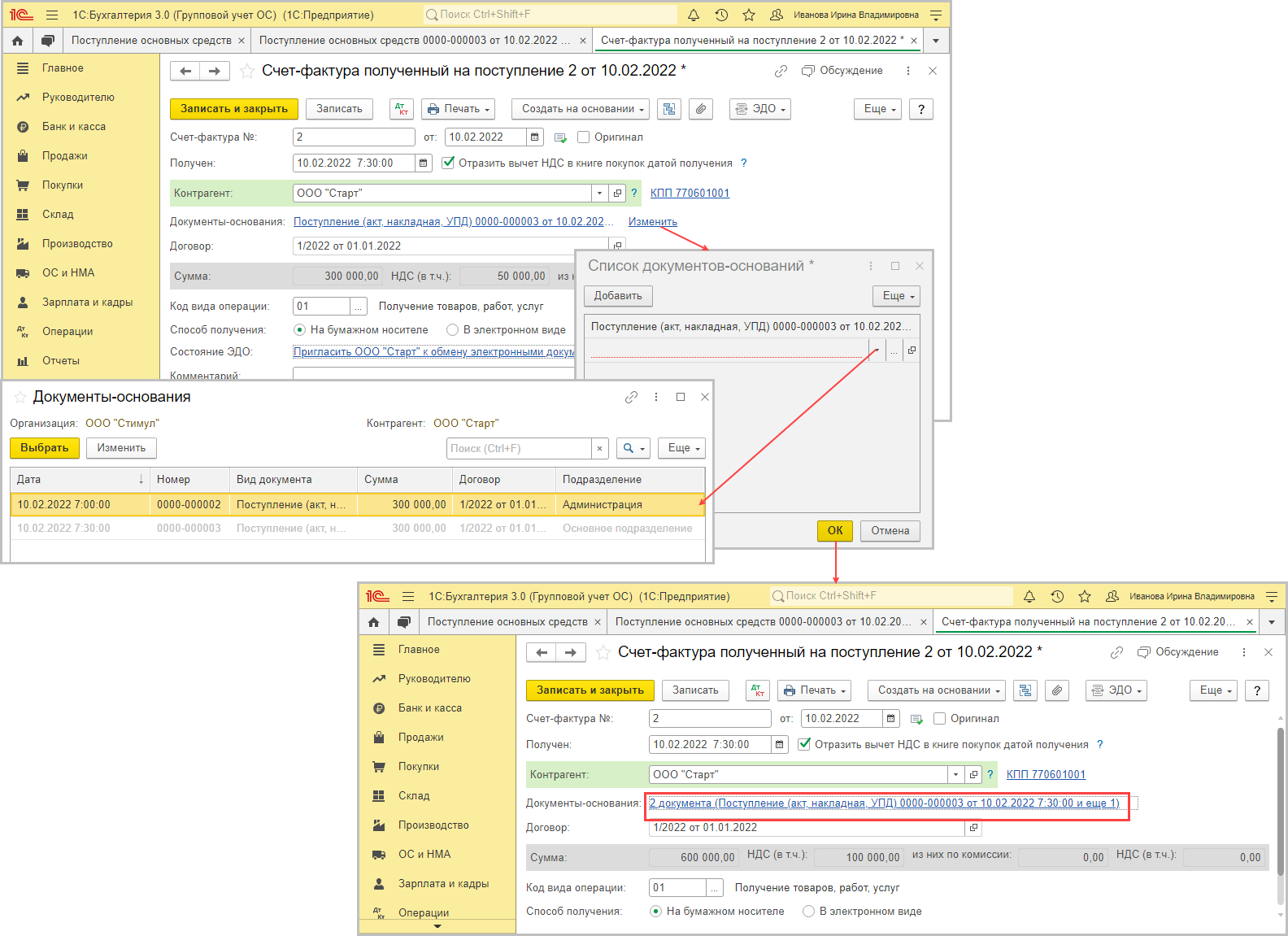Click the green arrow icon next to the от date, top window
The image size is (1288, 936).
point(560,137)
